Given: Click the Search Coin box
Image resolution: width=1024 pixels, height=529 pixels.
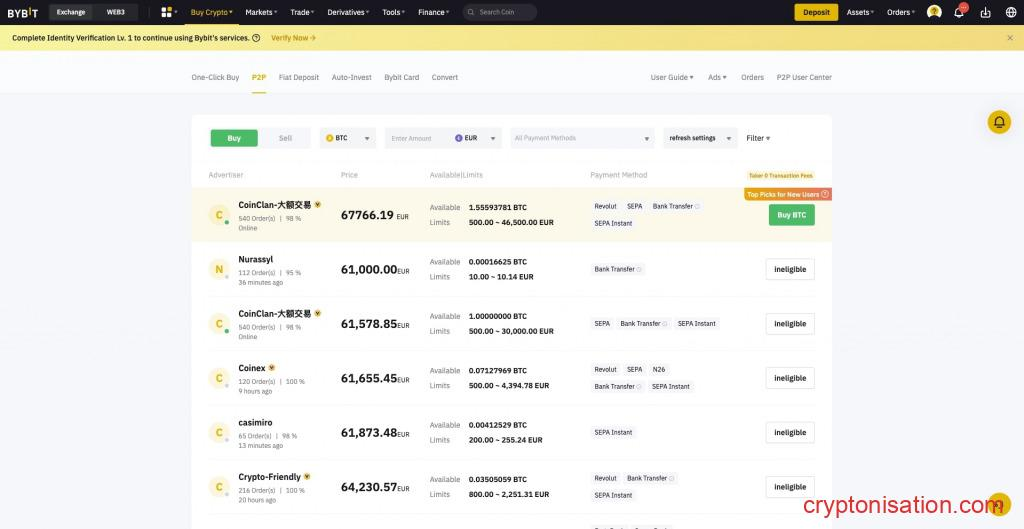Looking at the screenshot, I should pyautogui.click(x=499, y=12).
